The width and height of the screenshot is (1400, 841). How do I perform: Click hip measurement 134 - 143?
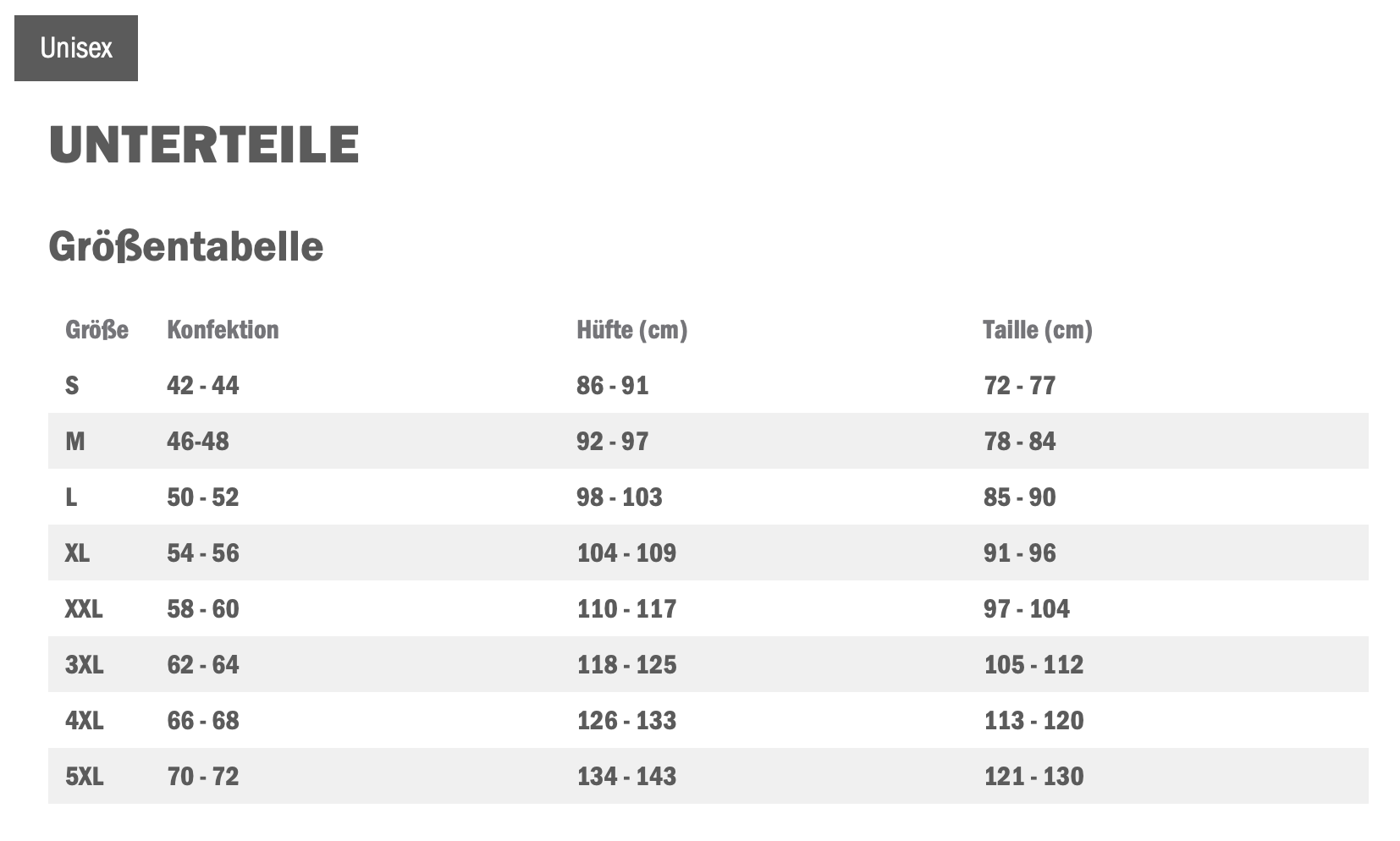click(x=626, y=777)
